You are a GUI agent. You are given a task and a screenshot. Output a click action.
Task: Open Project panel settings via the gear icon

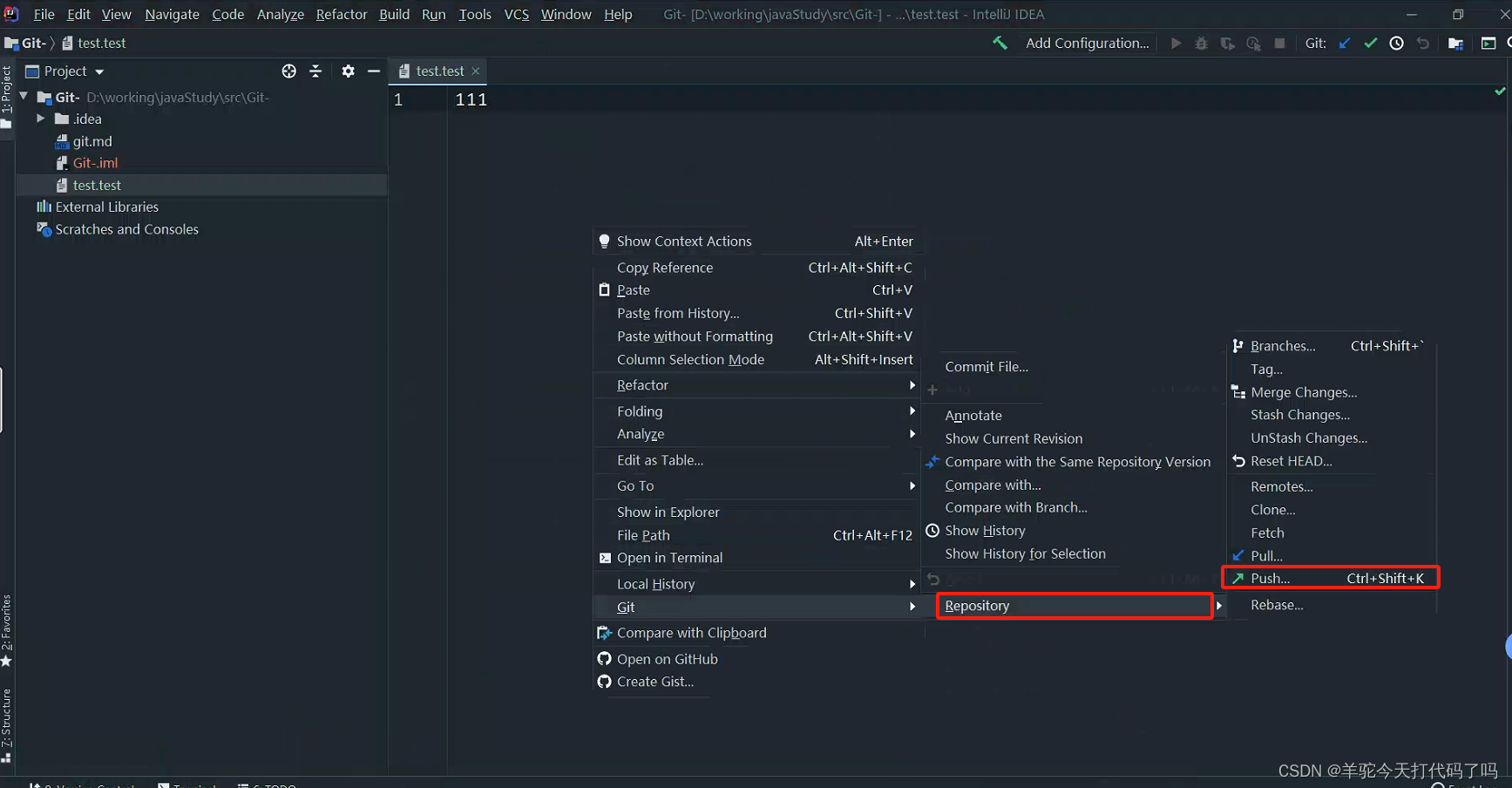[x=348, y=71]
